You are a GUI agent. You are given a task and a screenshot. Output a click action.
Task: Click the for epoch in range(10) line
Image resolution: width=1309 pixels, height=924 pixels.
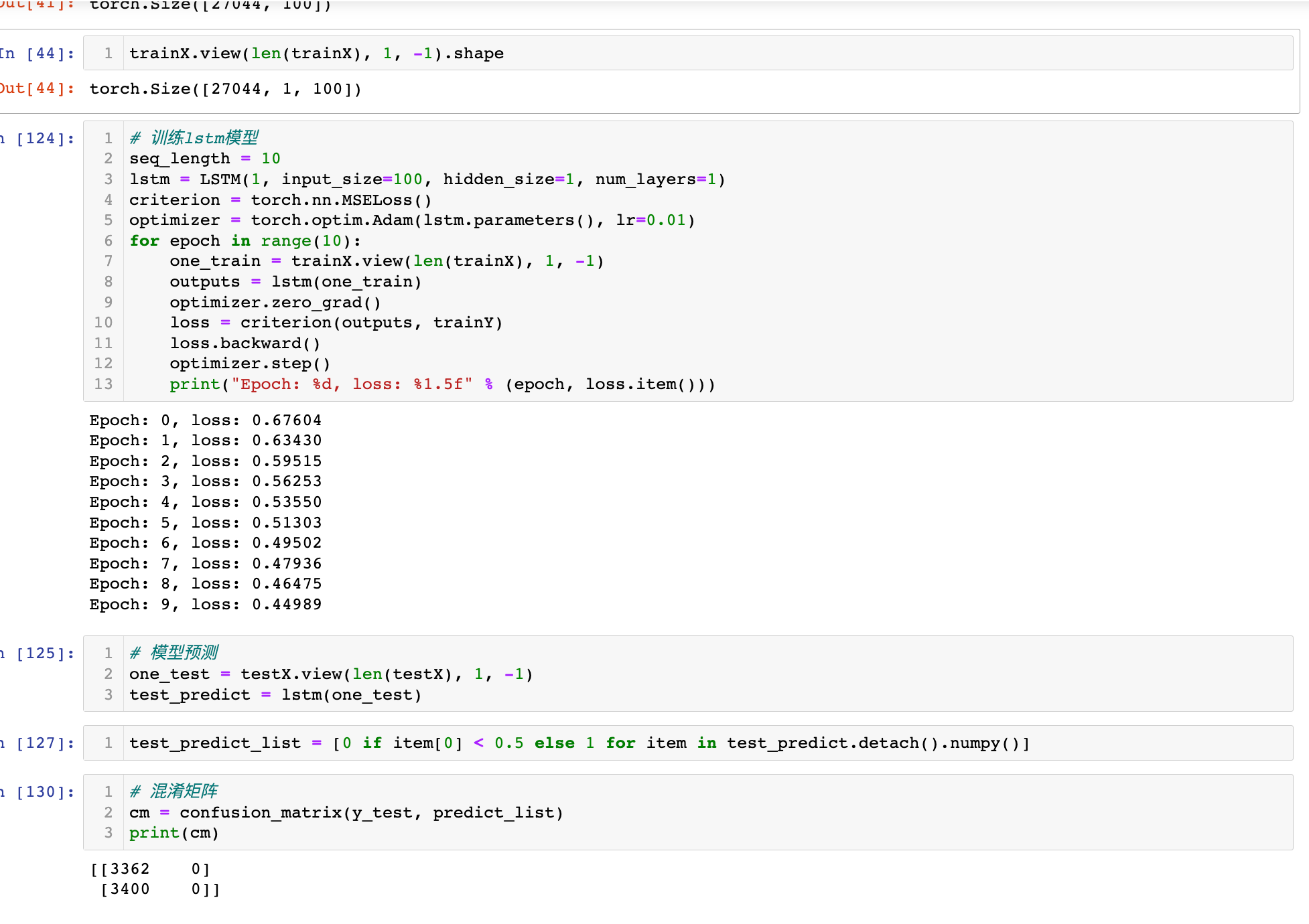coord(245,241)
